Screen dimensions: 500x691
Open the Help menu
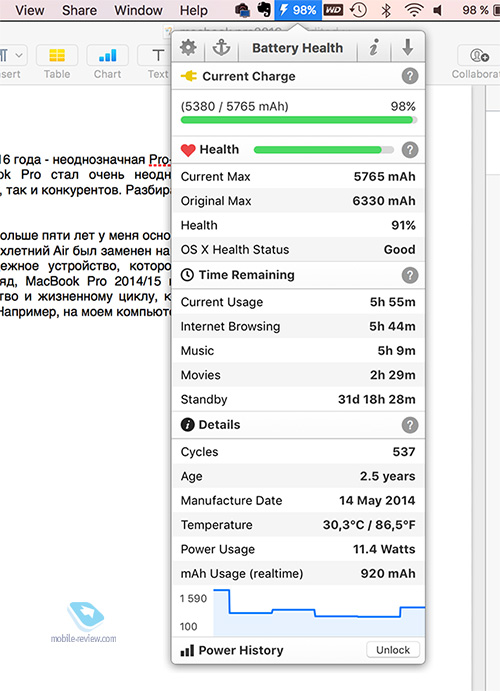[x=193, y=10]
